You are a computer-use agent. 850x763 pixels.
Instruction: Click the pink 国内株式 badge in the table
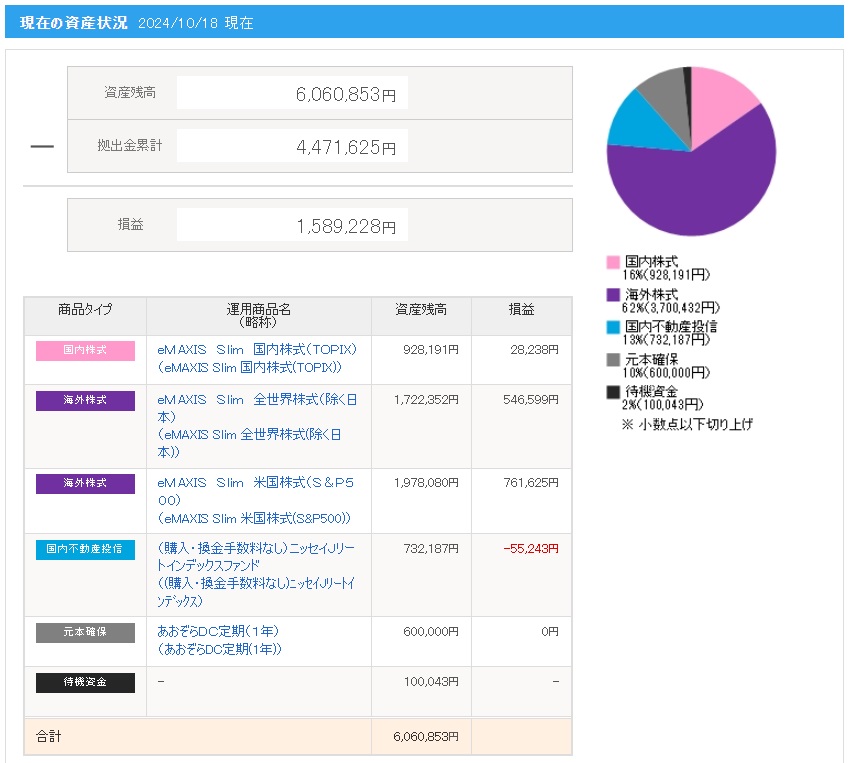(85, 351)
